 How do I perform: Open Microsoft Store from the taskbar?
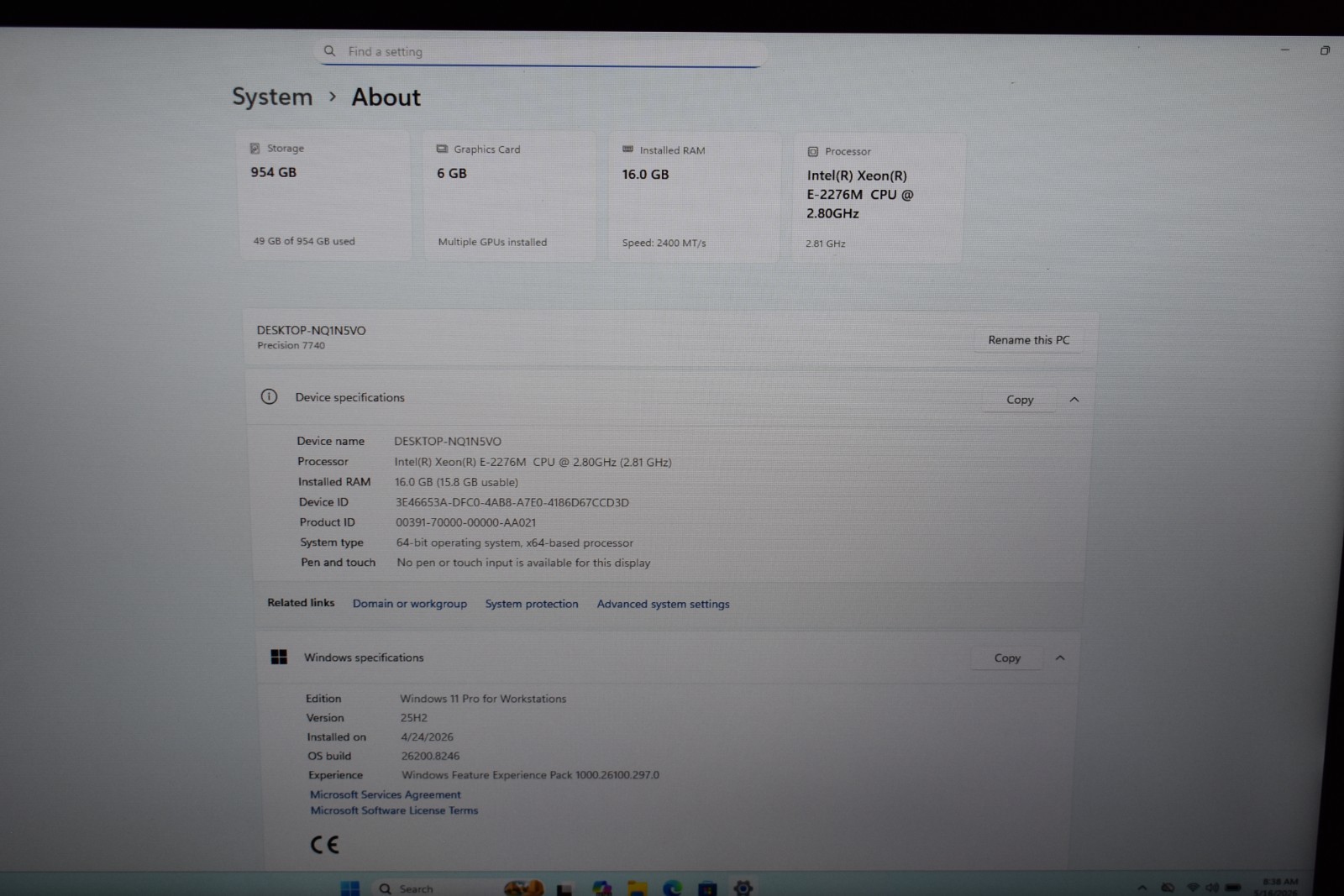(707, 888)
